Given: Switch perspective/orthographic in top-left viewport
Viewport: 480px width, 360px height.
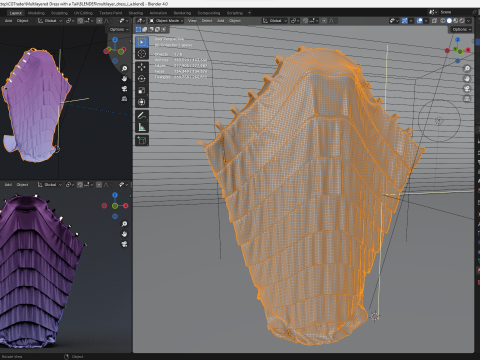Looking at the screenshot, I should (124, 99).
